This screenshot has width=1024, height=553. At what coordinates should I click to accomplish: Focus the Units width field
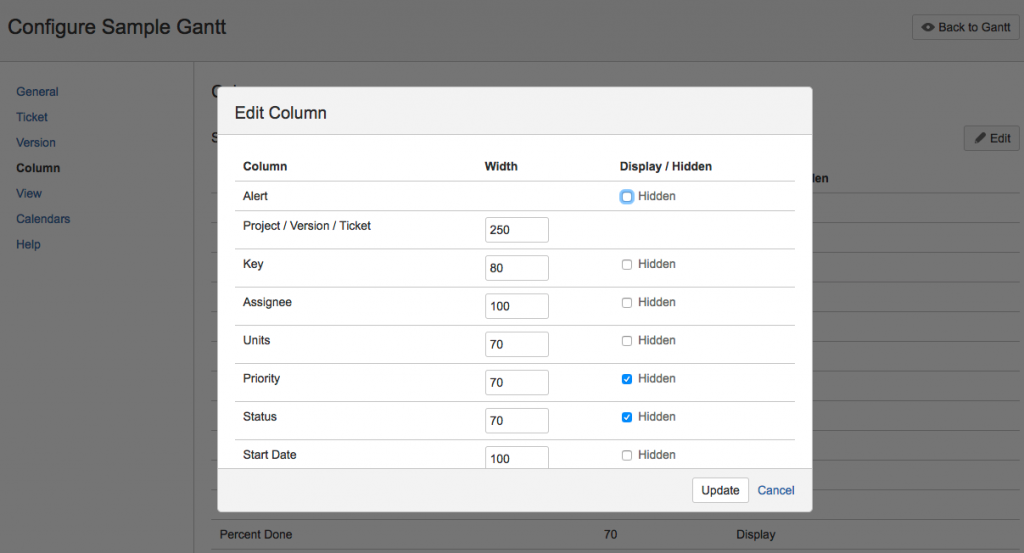[x=517, y=344]
